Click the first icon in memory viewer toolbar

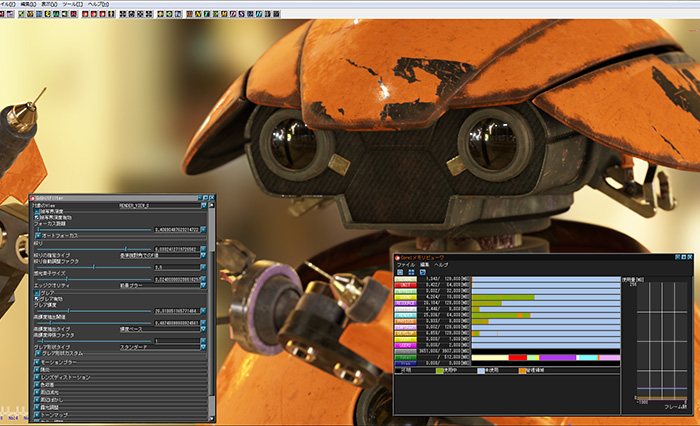(400, 272)
